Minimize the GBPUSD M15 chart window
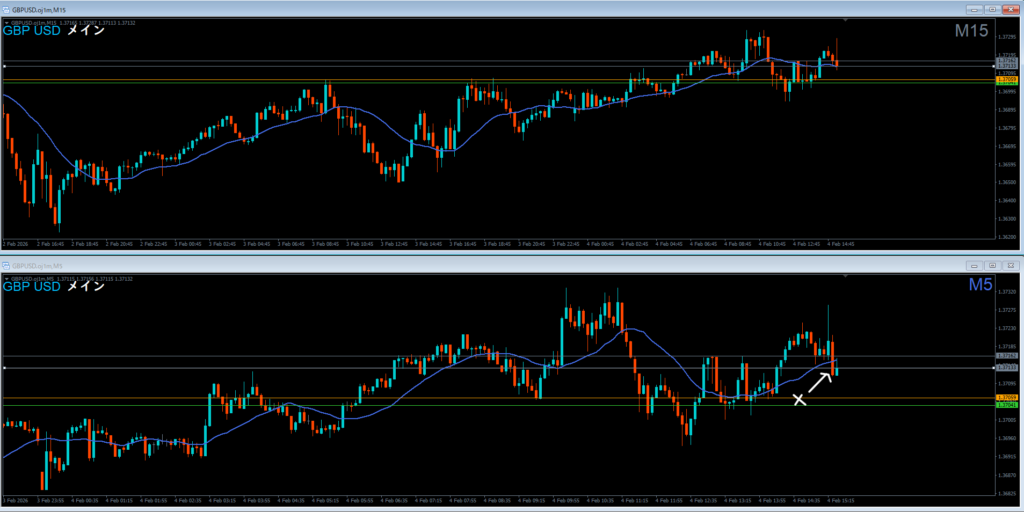The height and width of the screenshot is (512, 1024). pos(975,9)
